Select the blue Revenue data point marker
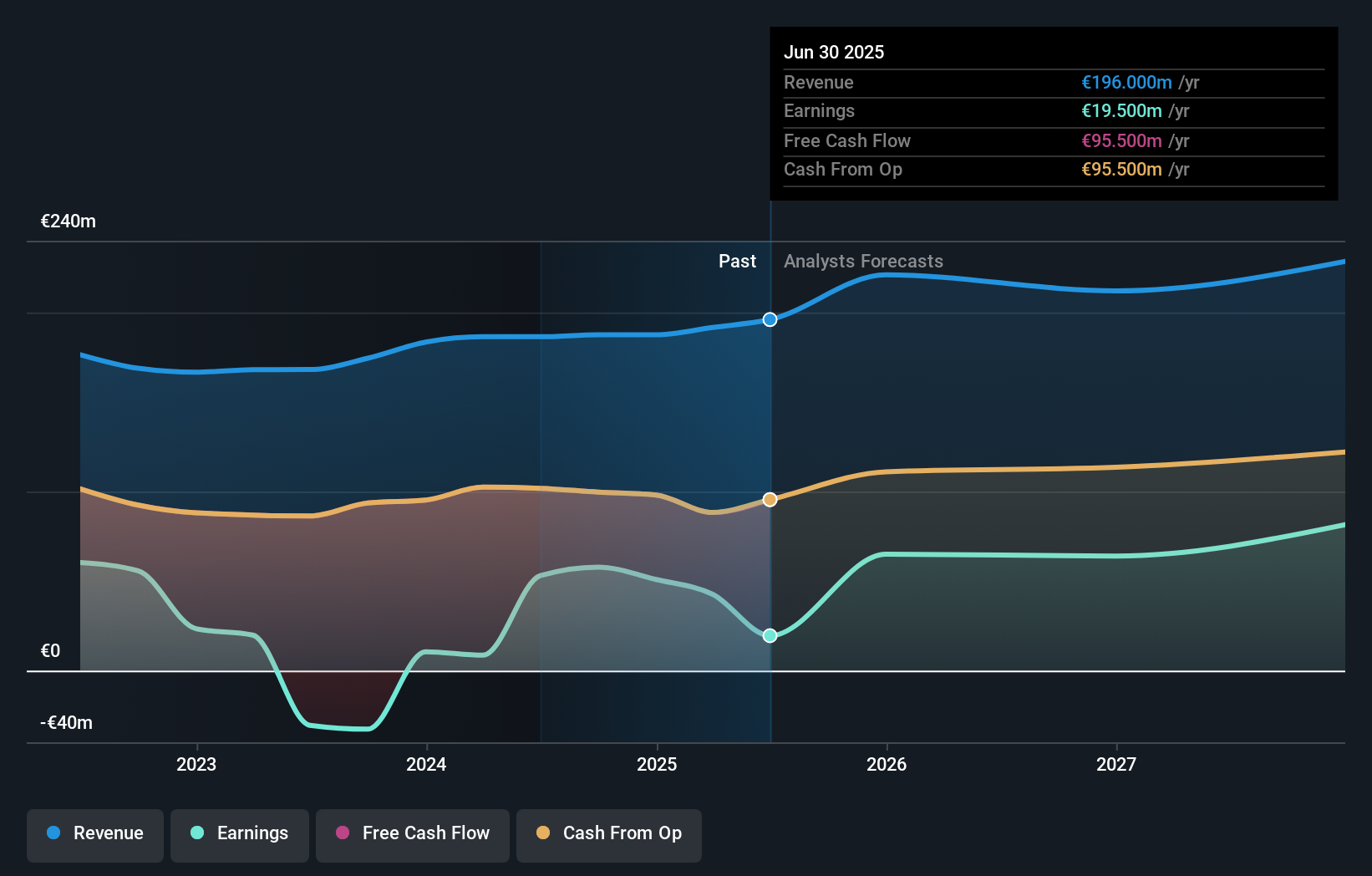Viewport: 1372px width, 876px height. (770, 319)
